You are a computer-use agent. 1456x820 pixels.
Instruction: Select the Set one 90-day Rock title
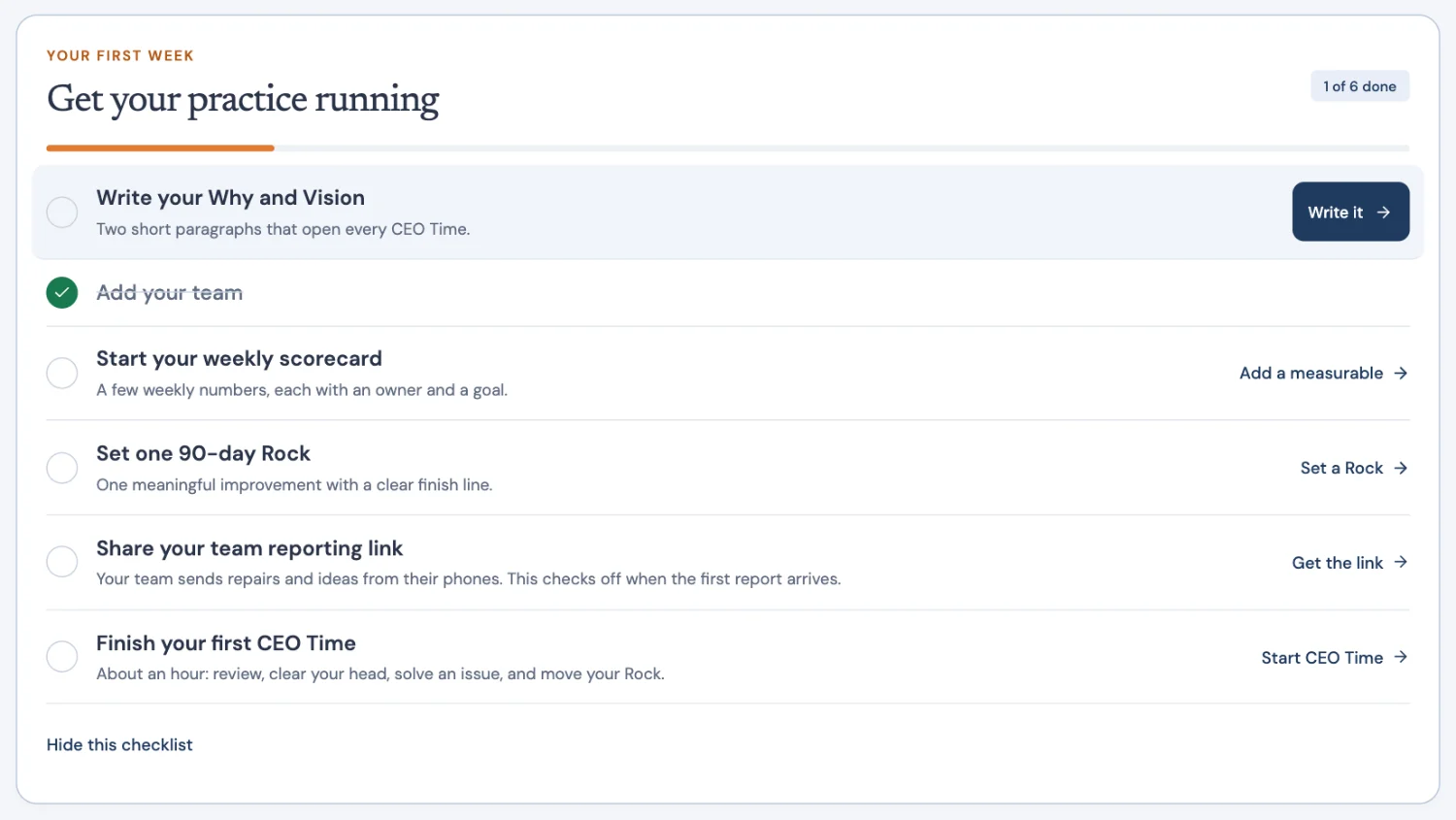[x=203, y=453]
